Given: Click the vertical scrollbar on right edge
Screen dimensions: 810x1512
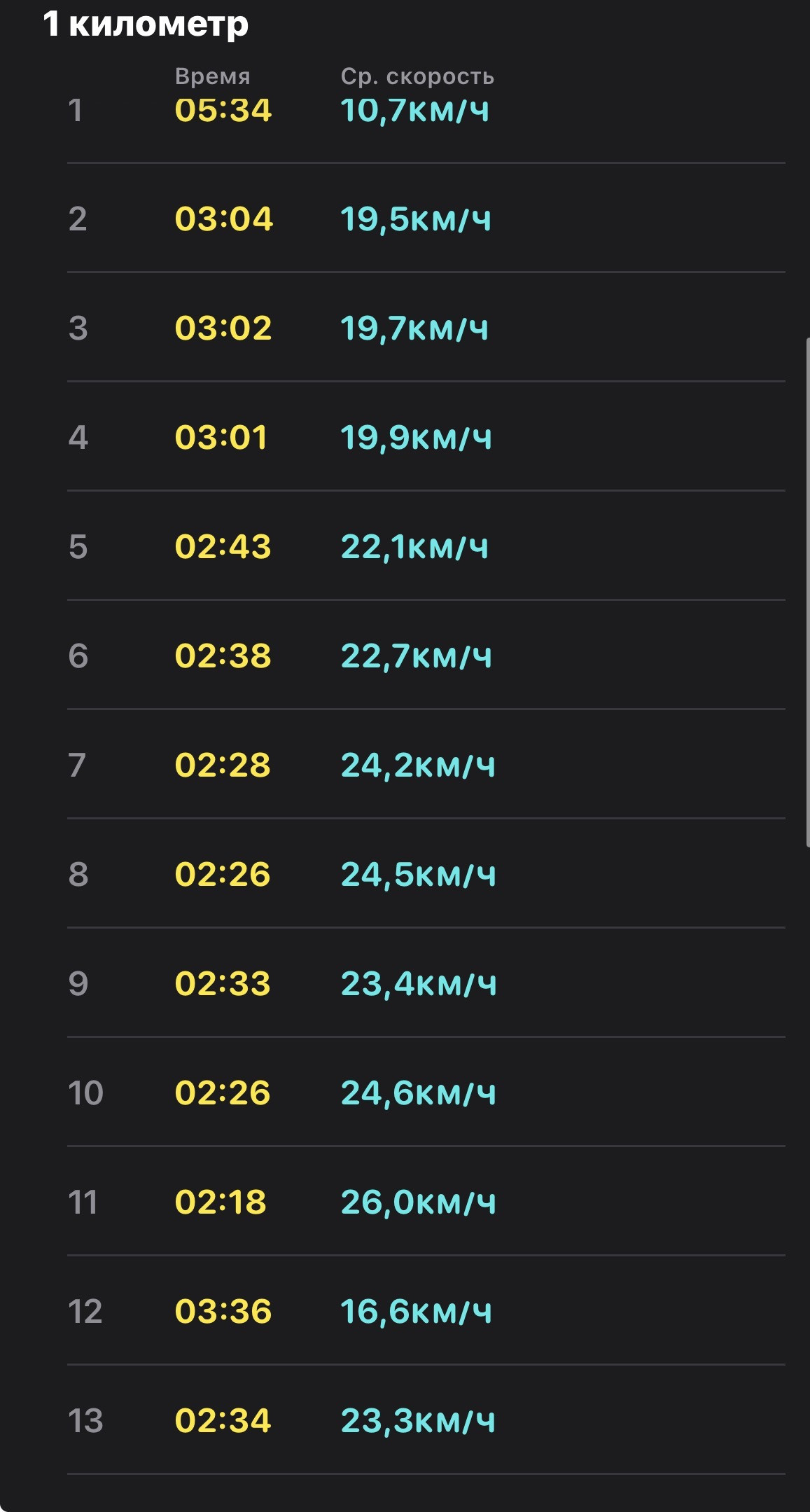Looking at the screenshot, I should [807, 592].
